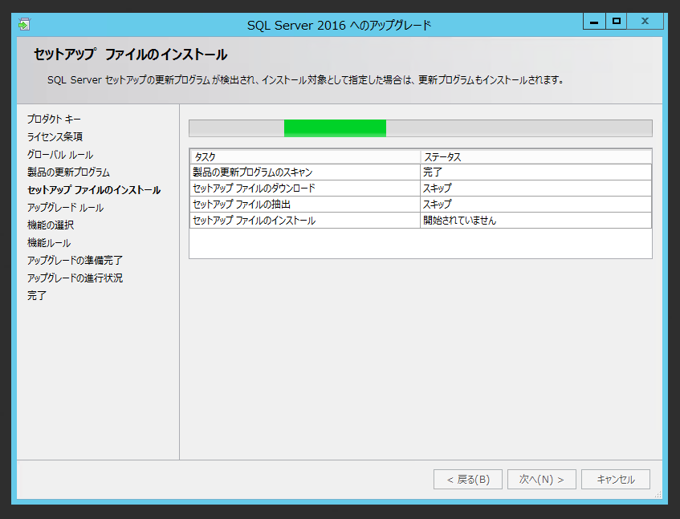Select プロダクト キー step in sidebar
The image size is (680, 519).
[54, 119]
